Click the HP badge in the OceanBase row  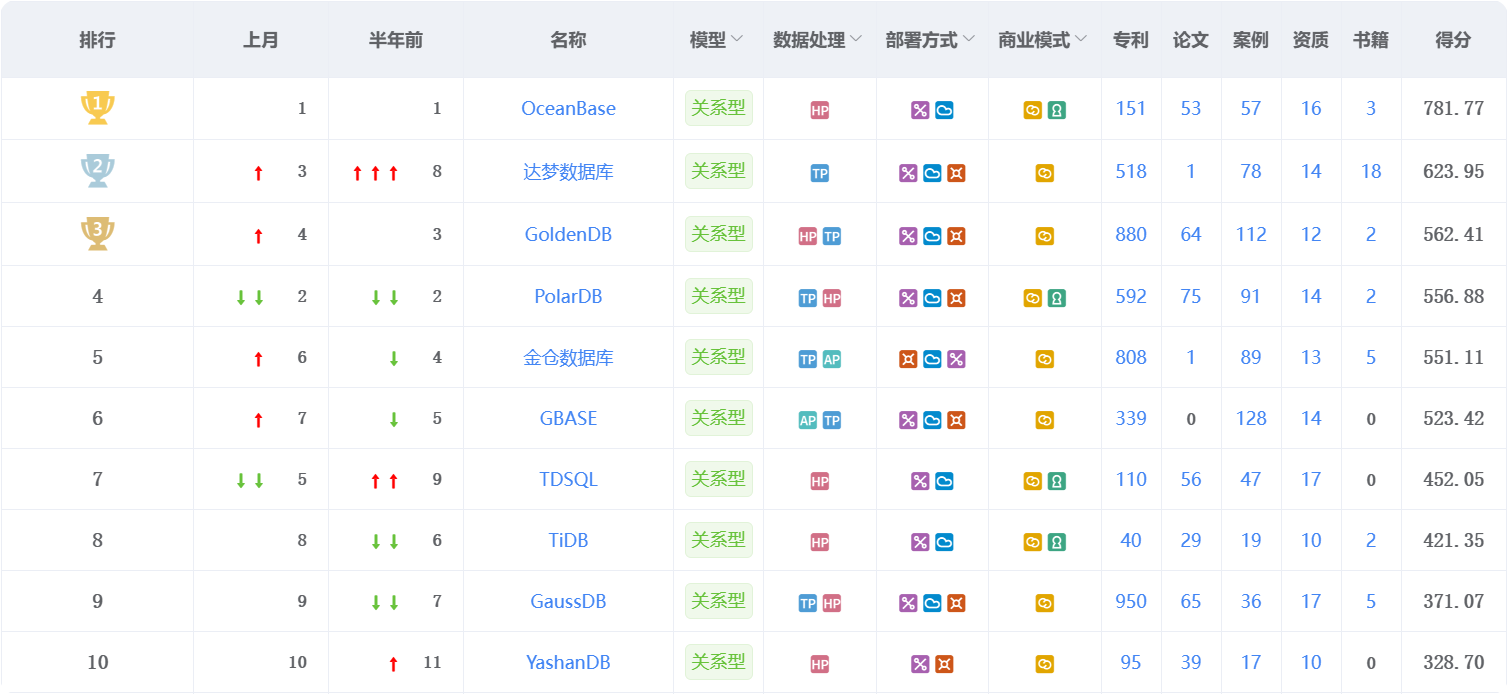pos(820,111)
